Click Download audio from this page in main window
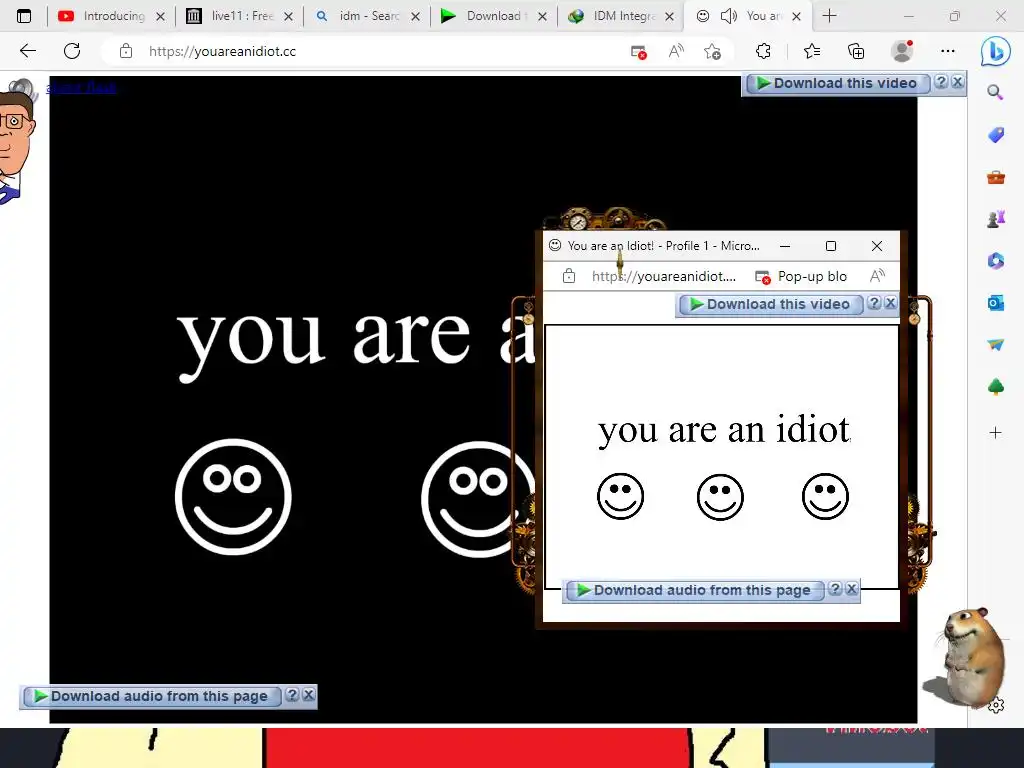 click(152, 696)
